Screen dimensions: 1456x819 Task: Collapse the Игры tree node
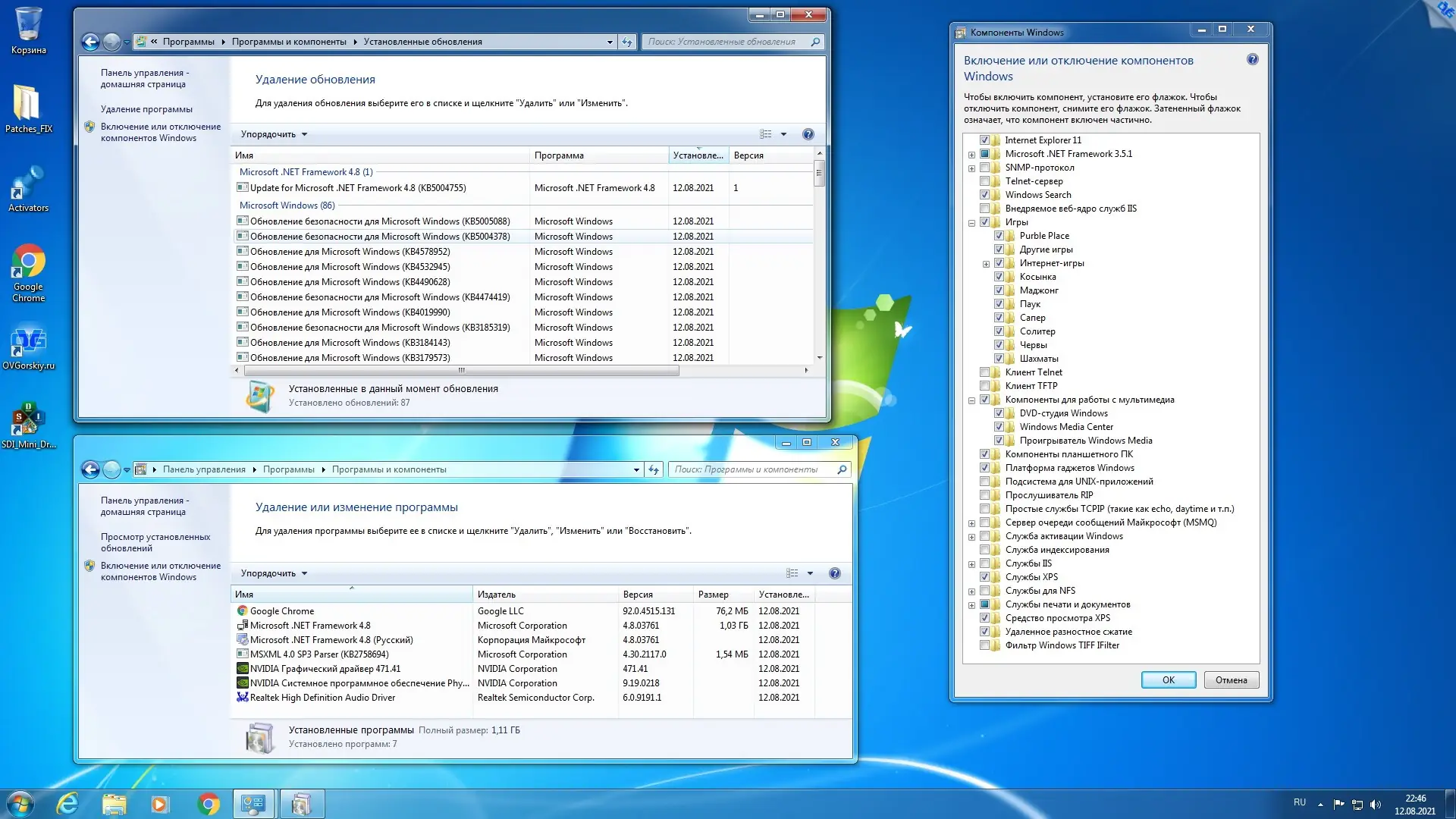tap(972, 222)
